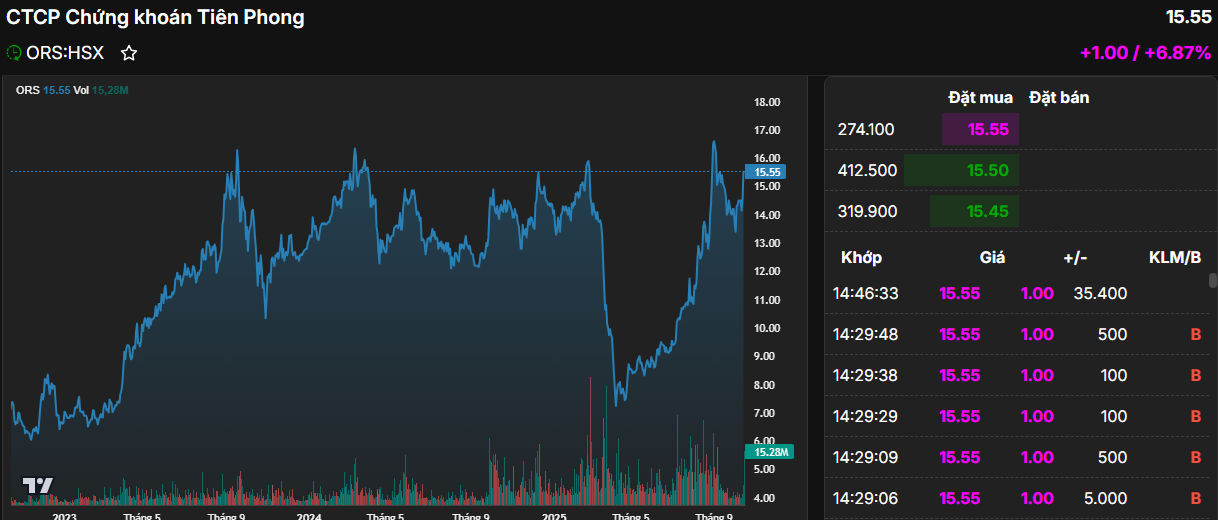Viewport: 1218px width, 520px height.
Task: Click the B marker on 14:29:06 trade
Action: point(1195,498)
